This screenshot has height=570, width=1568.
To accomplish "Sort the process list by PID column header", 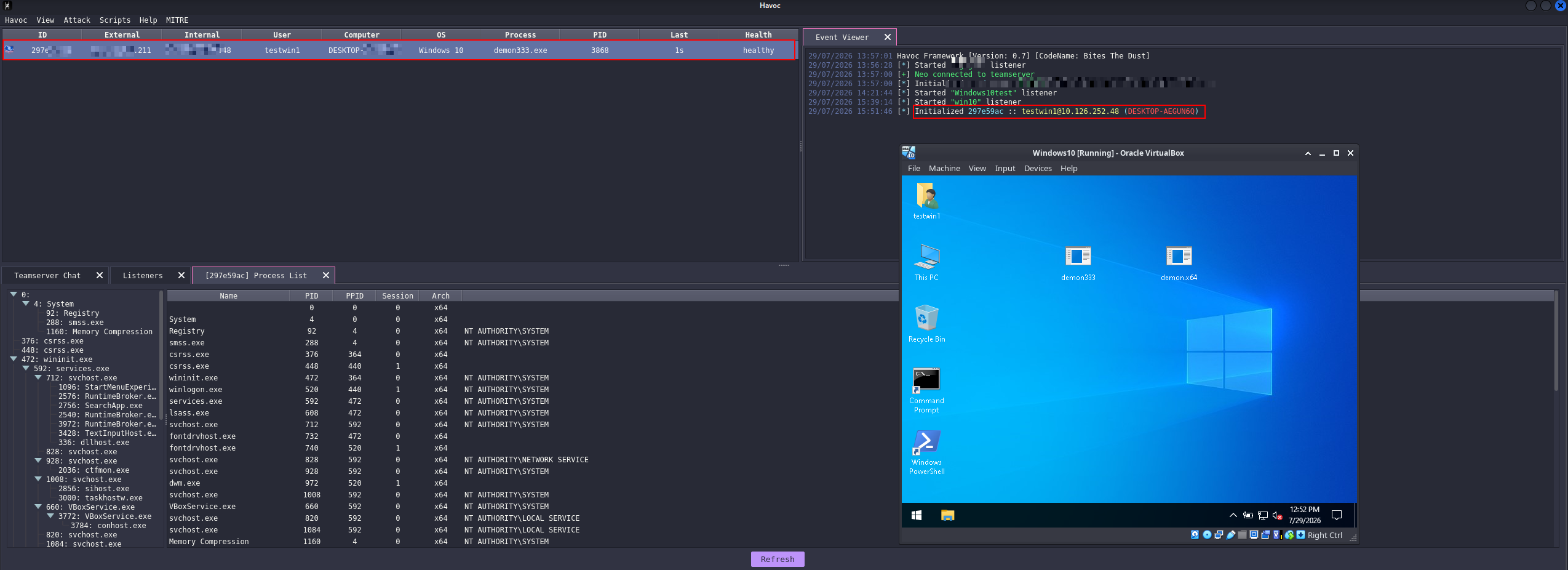I will (311, 296).
